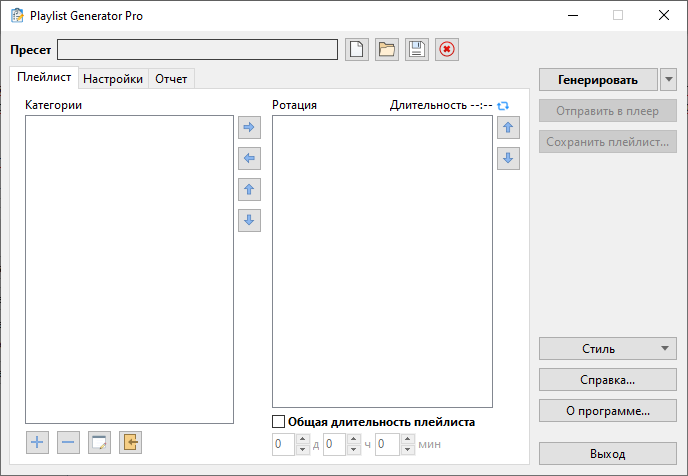Remove from rotation with left arrow button
688x476 pixels.
click(249, 158)
